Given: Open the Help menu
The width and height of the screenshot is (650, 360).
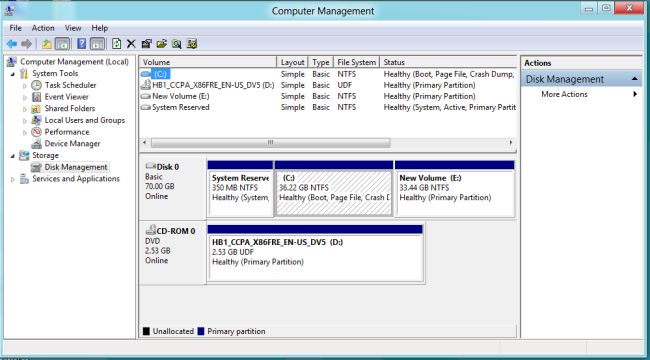Looking at the screenshot, I should [x=99, y=28].
